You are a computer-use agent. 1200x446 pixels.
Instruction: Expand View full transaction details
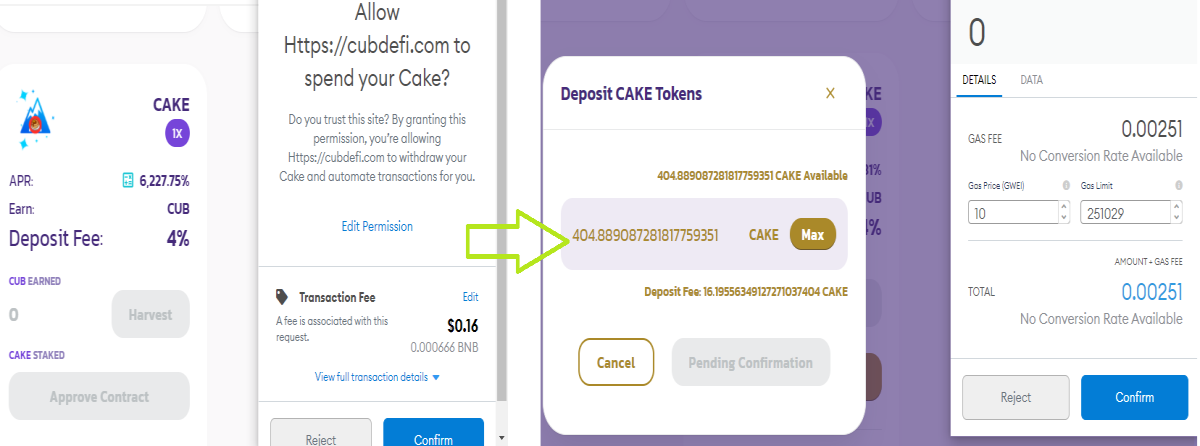click(378, 377)
